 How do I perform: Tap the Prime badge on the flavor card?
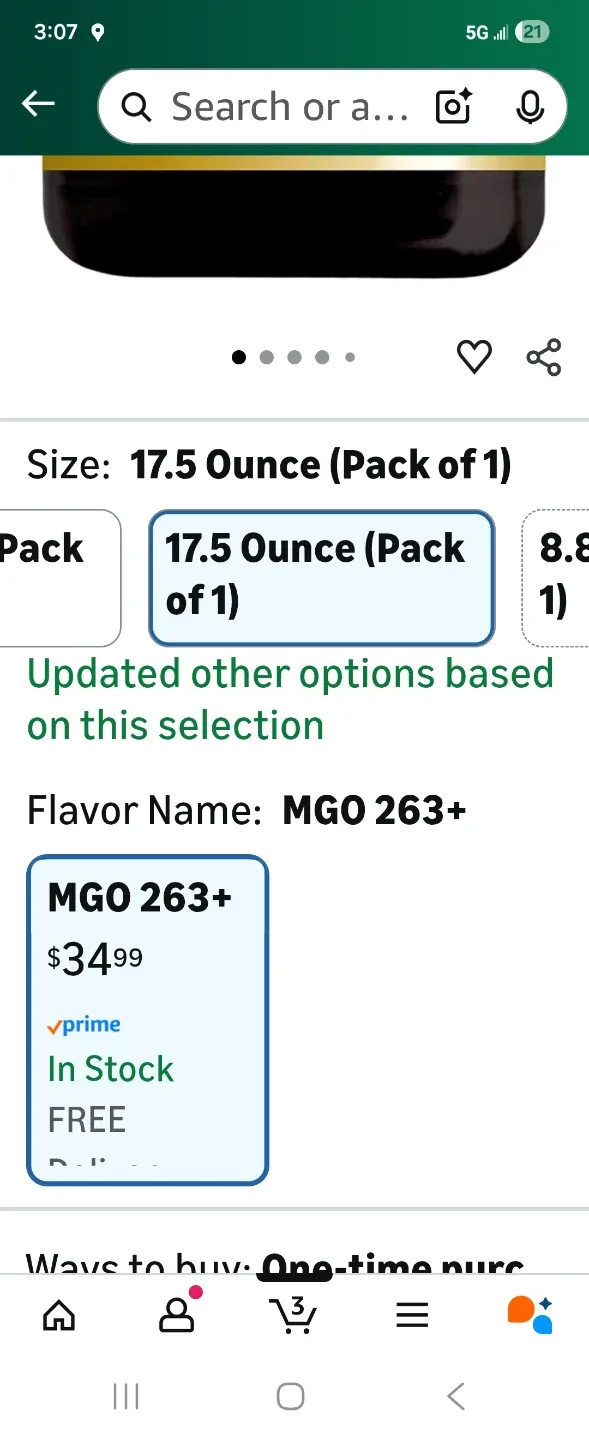pos(84,1024)
